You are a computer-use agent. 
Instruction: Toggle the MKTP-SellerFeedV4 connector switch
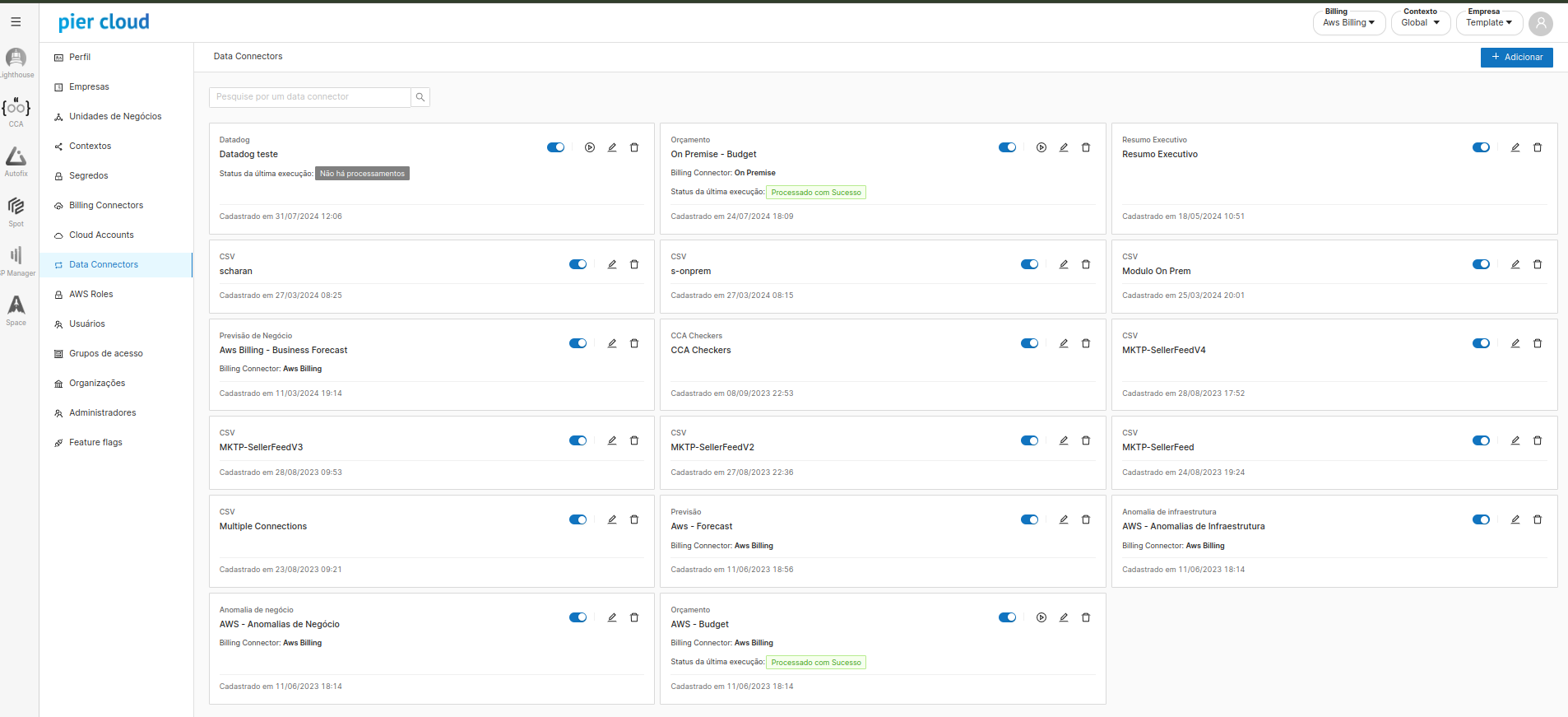(x=1482, y=343)
